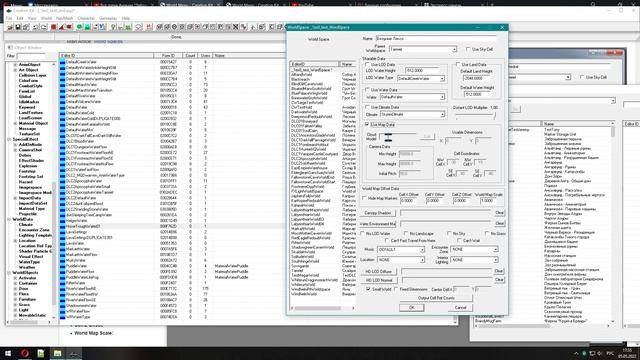Click the LOD Water Height field
The height and width of the screenshot is (360, 640).
pyautogui.click(x=421, y=71)
